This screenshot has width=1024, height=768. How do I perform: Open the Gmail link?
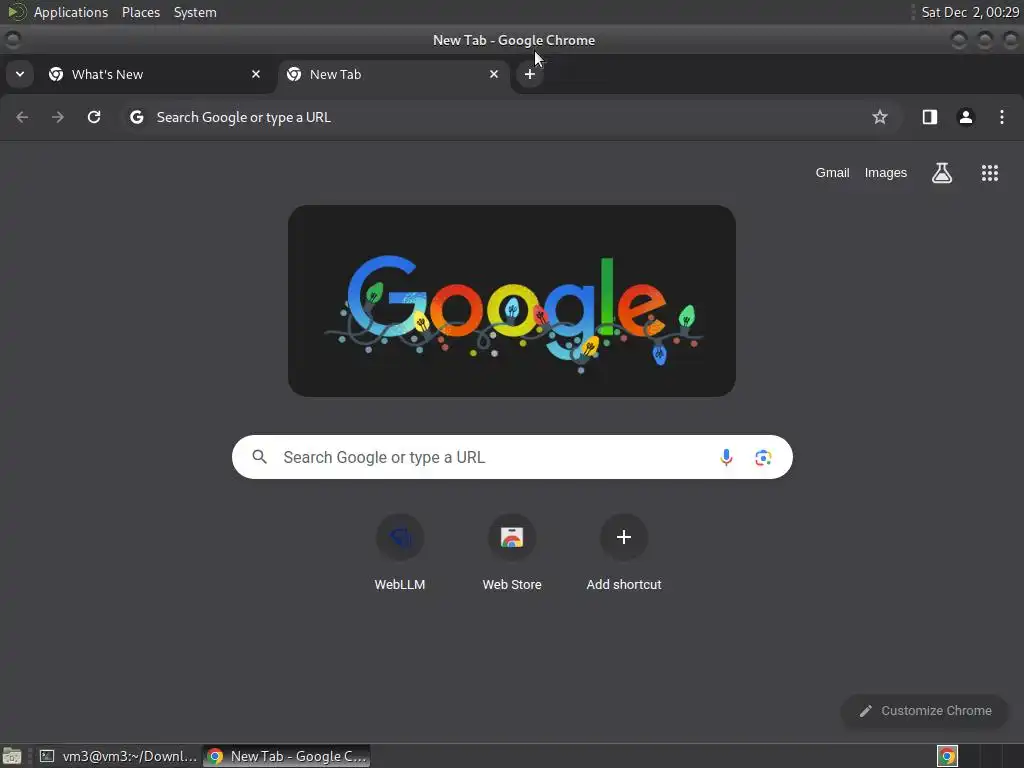click(x=832, y=173)
